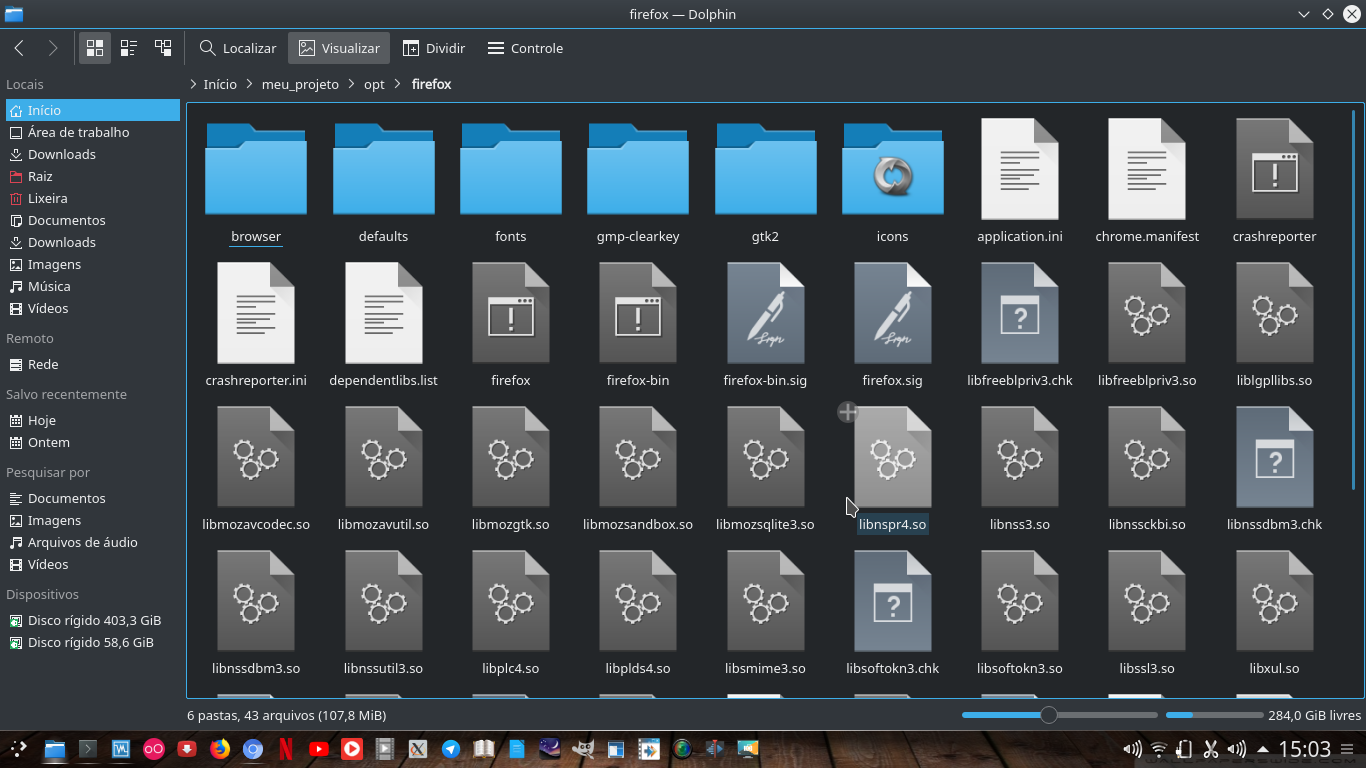Toggle selection plus on libnspr4.so
Image resolution: width=1366 pixels, height=768 pixels.
tap(847, 412)
